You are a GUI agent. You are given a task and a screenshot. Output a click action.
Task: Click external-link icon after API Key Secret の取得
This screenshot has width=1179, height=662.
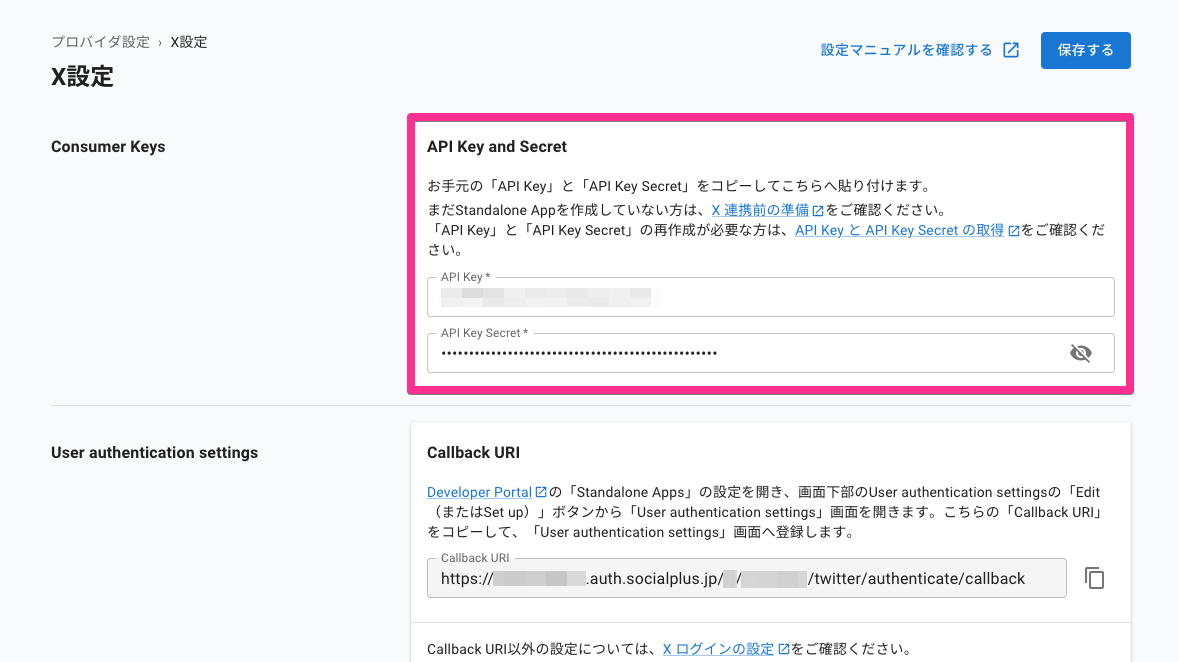[x=1014, y=231]
